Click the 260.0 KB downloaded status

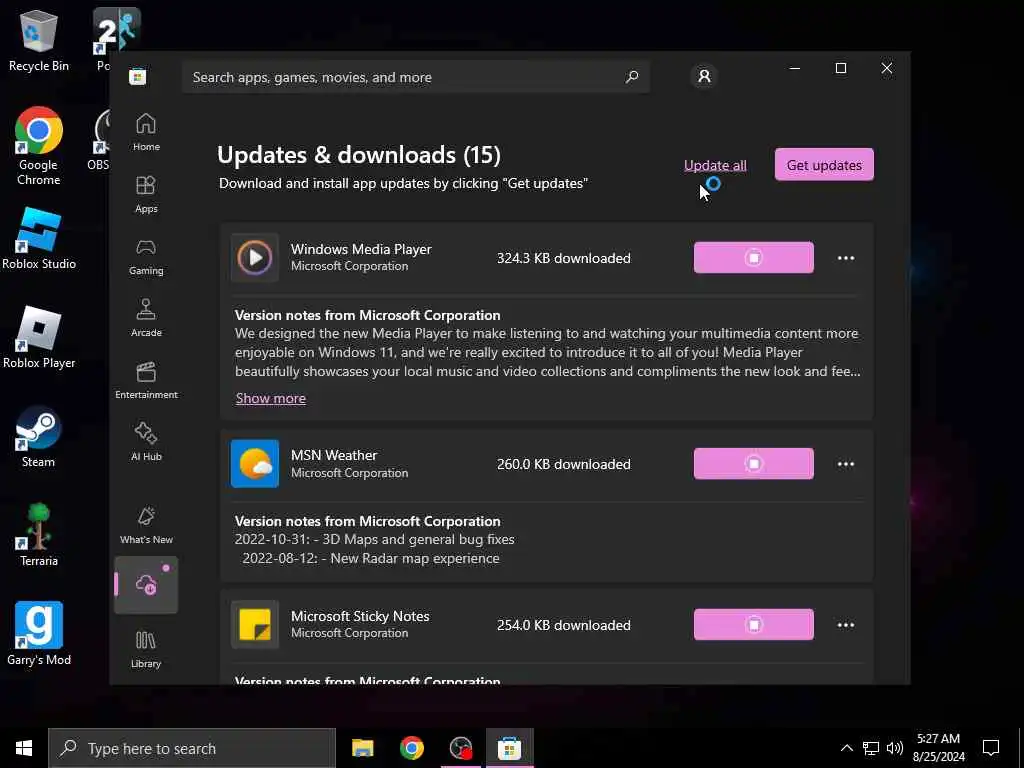tap(564, 464)
